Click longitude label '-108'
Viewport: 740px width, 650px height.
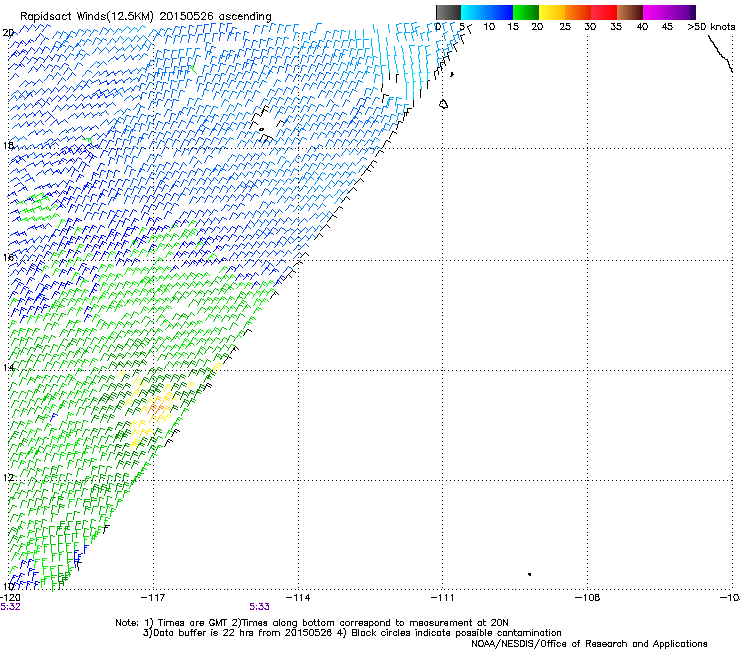point(588,598)
